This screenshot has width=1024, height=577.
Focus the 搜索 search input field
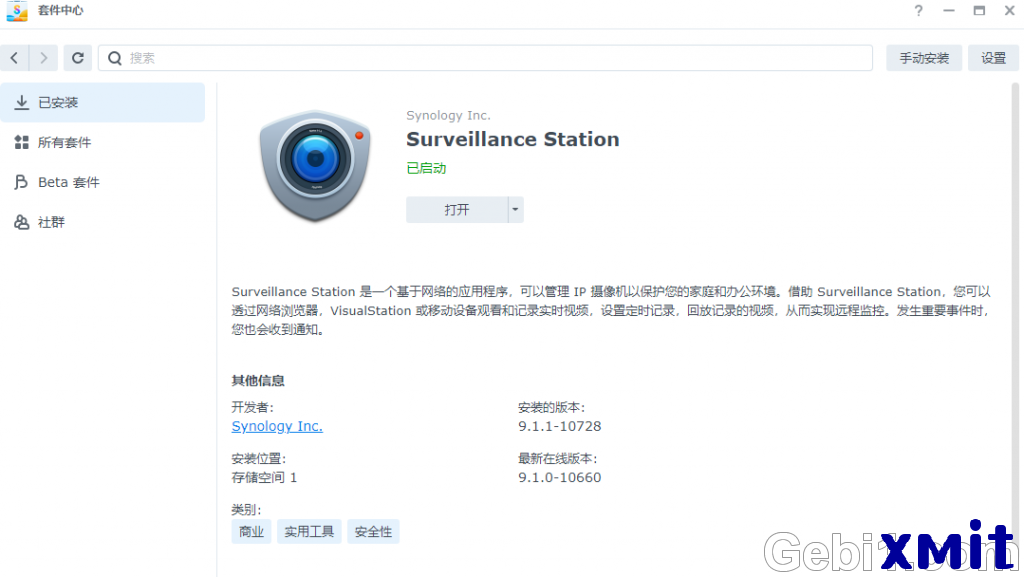485,58
